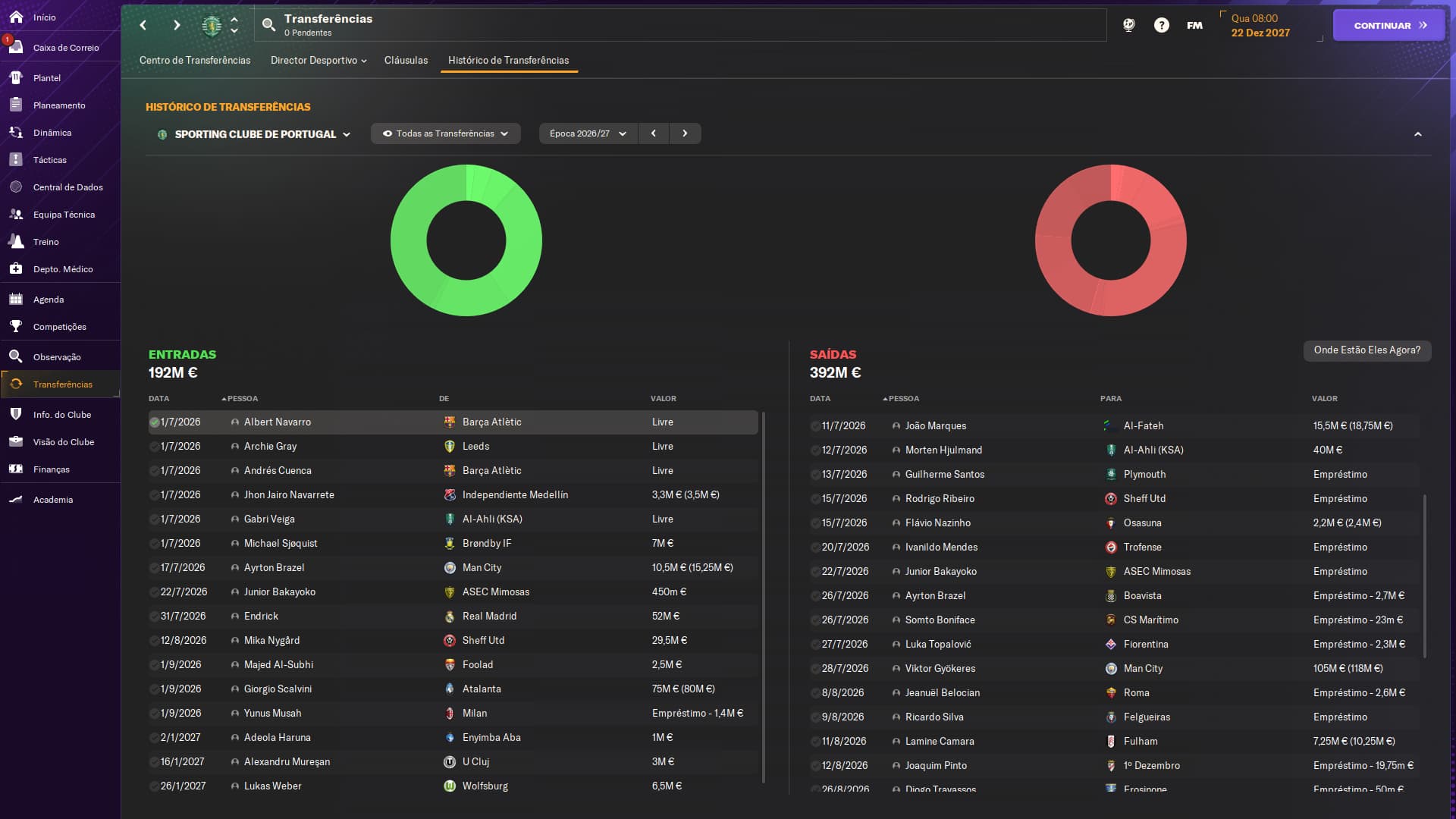This screenshot has width=1456, height=819.
Task: Go back with the left arrow
Action: [143, 25]
